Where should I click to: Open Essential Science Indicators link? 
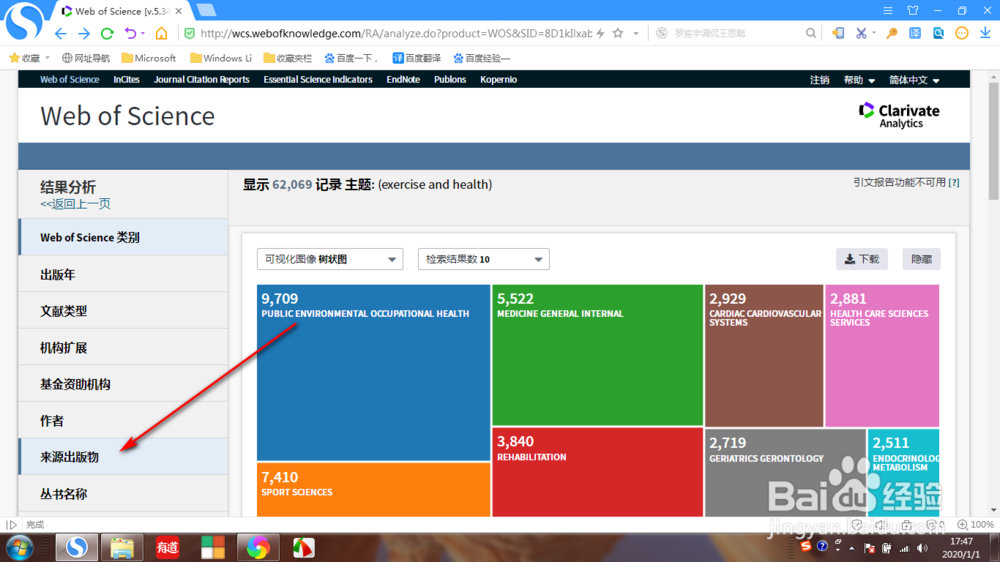(318, 80)
